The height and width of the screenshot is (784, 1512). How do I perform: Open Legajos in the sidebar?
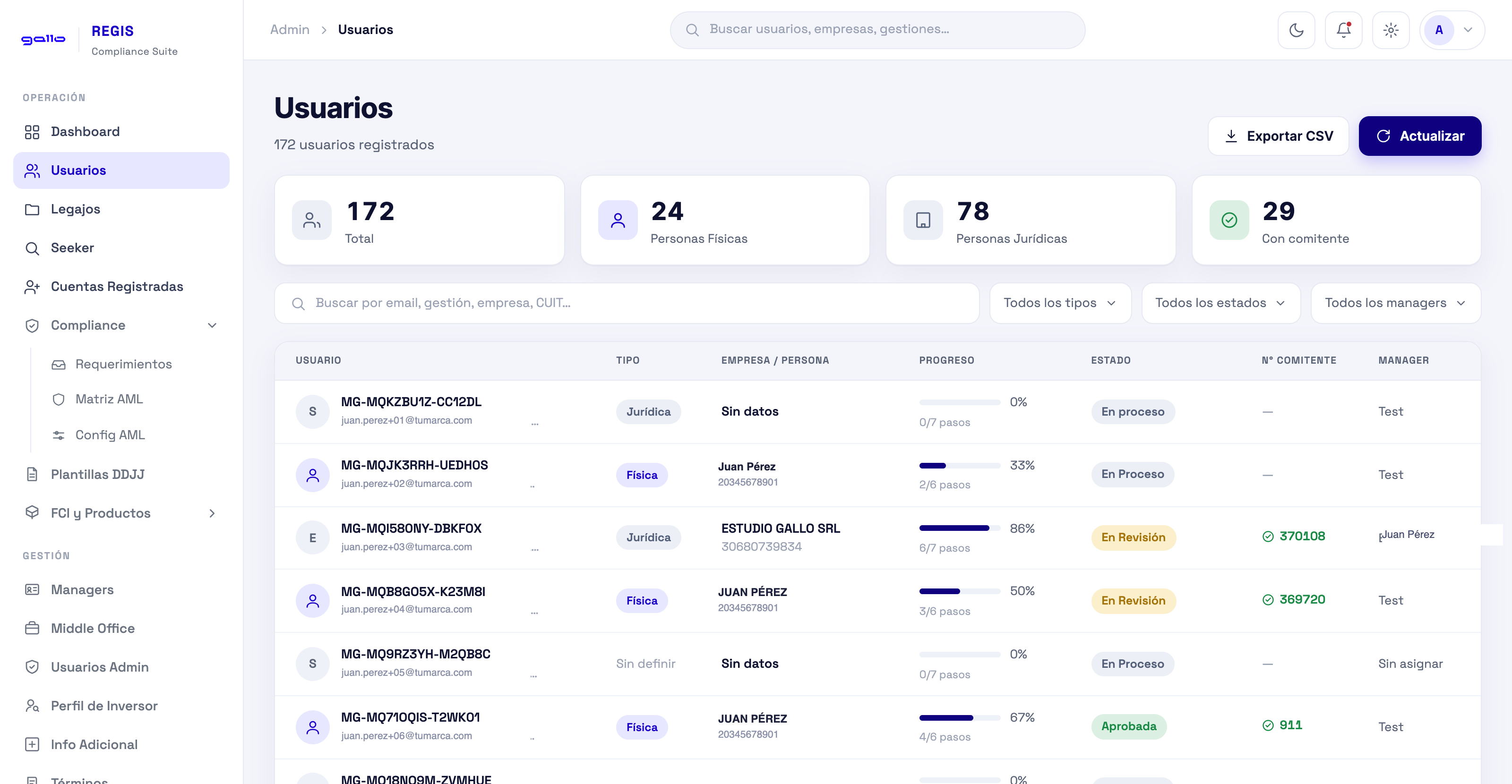tap(121, 209)
